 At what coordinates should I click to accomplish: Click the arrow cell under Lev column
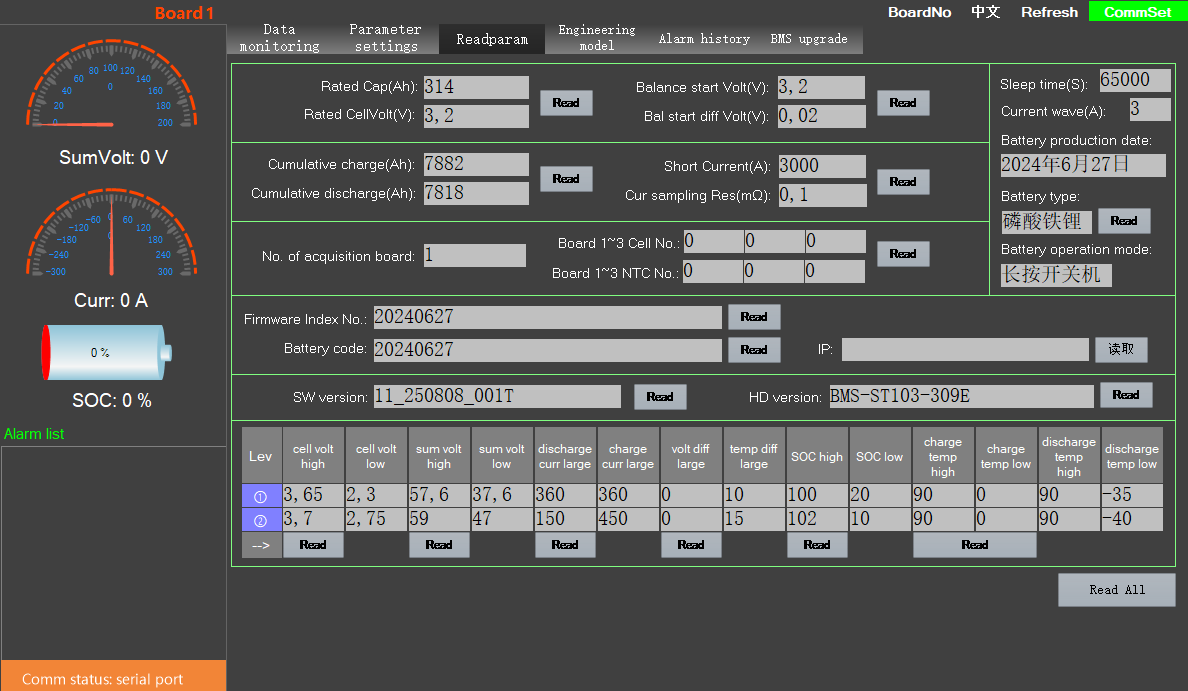pos(260,545)
